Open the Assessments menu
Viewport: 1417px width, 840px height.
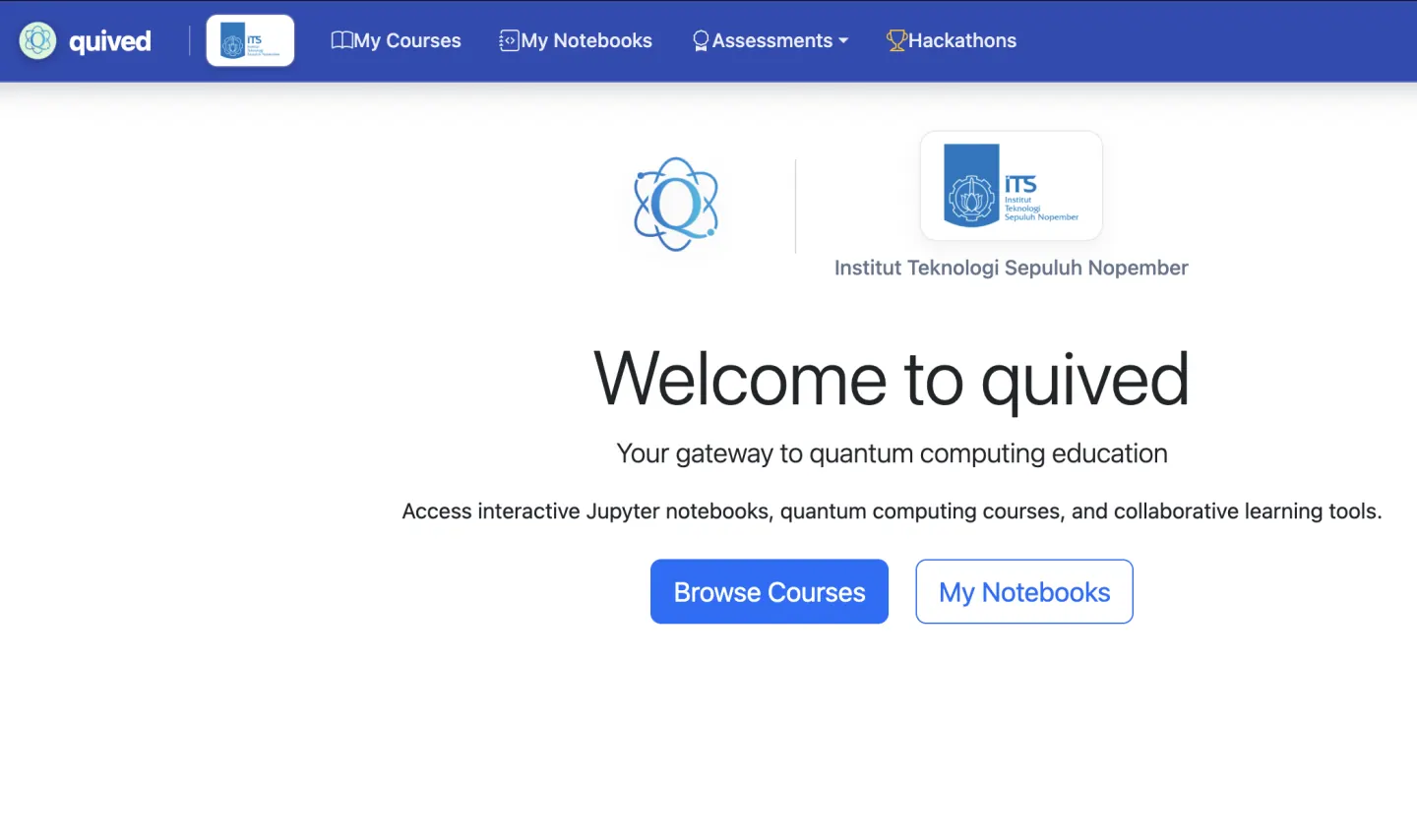(x=770, y=40)
